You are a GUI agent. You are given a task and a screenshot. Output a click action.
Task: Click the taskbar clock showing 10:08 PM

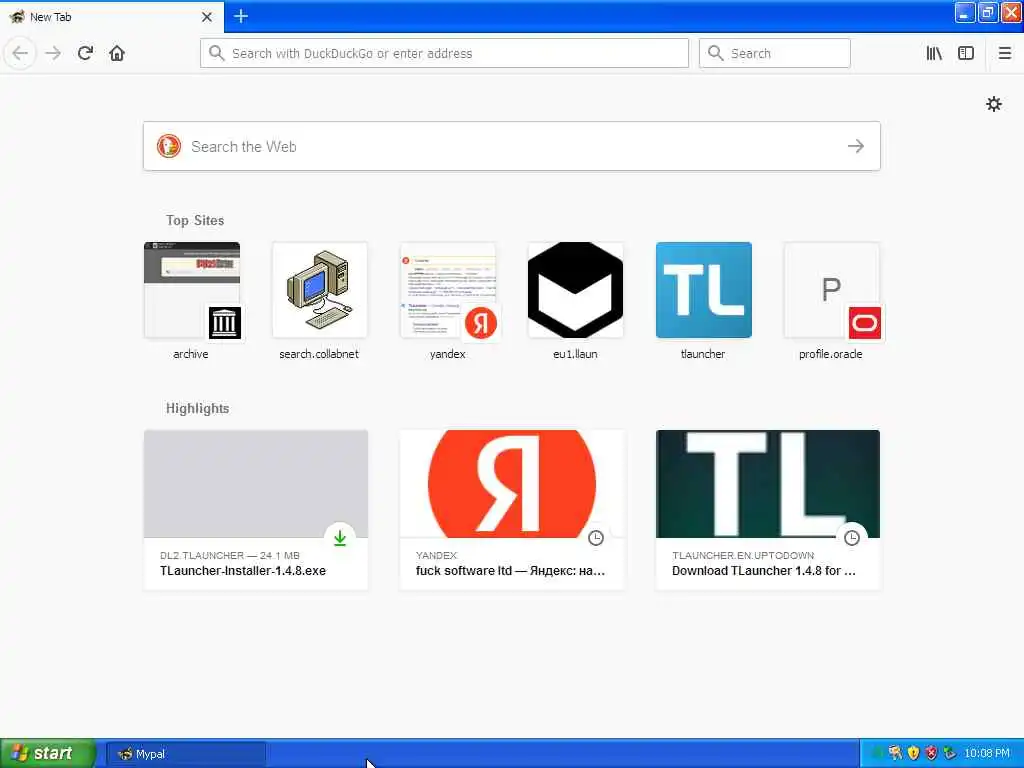[987, 754]
